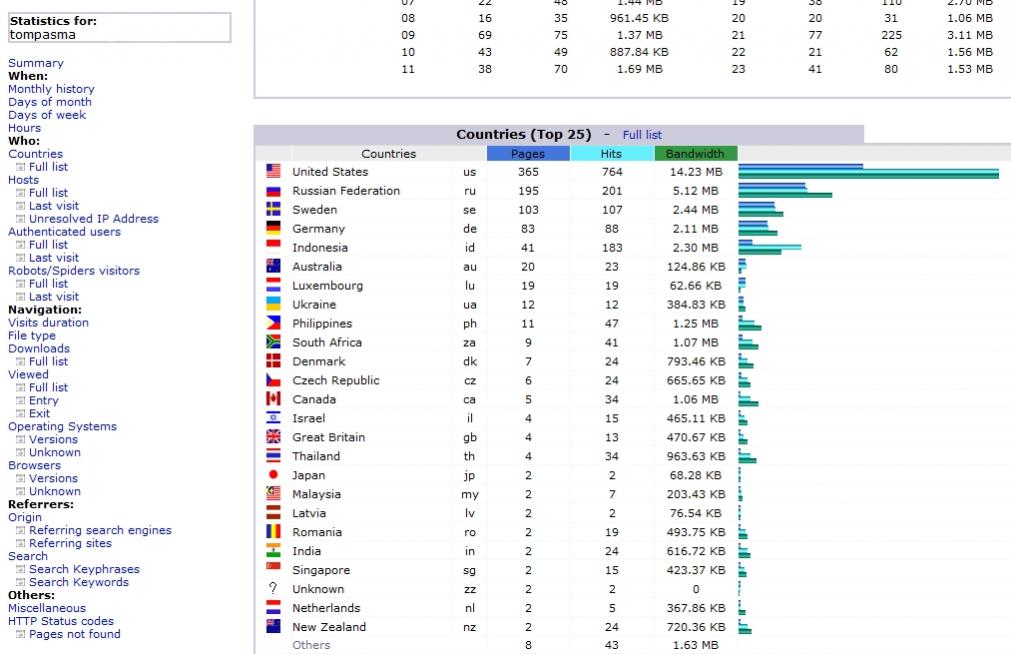Click the Philippines flag icon

click(x=273, y=322)
